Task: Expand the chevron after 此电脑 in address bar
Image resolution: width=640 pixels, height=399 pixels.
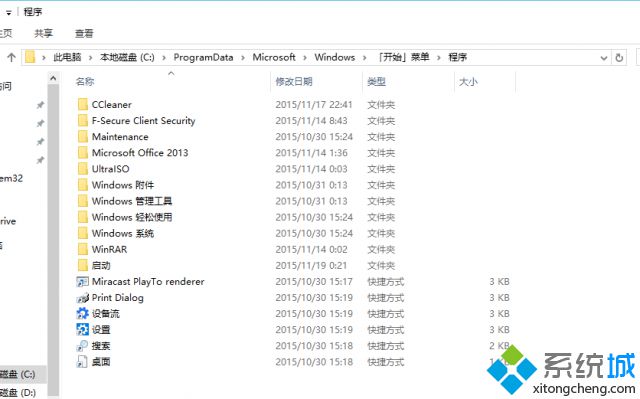Action: point(91,58)
